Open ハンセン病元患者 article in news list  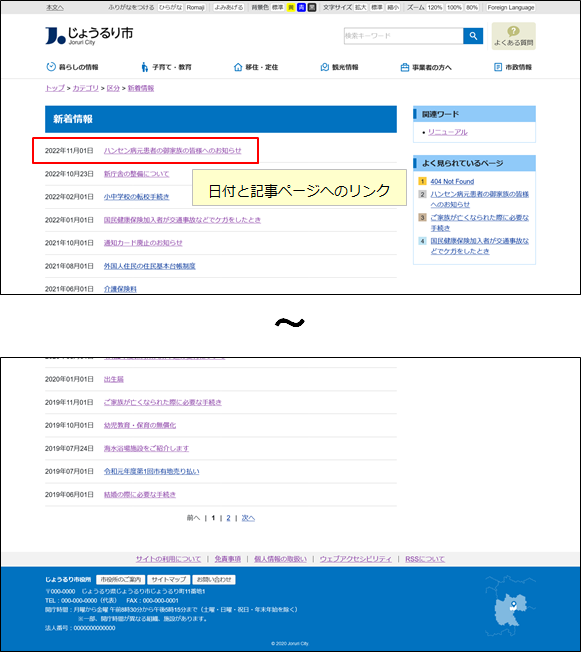click(173, 151)
